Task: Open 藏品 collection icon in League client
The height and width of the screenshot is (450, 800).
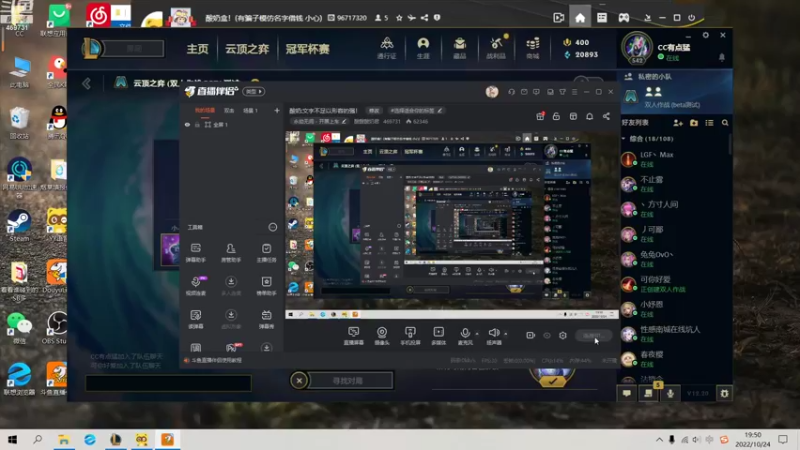Action: 460,48
